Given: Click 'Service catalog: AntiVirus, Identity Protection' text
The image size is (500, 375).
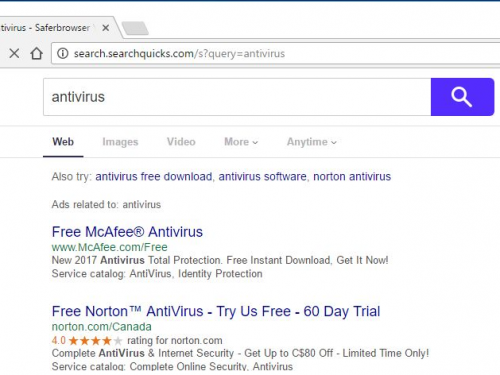Looking at the screenshot, I should point(157,274).
